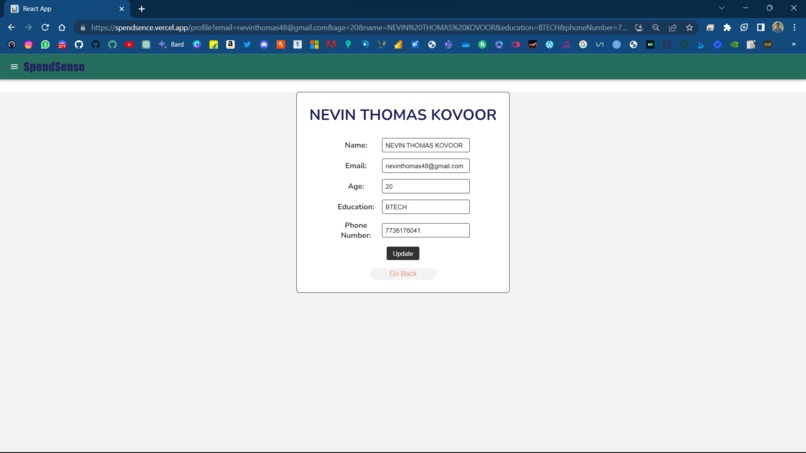Screen dimensions: 806x453
Task: Open the Amazon bookmark
Action: [230, 45]
